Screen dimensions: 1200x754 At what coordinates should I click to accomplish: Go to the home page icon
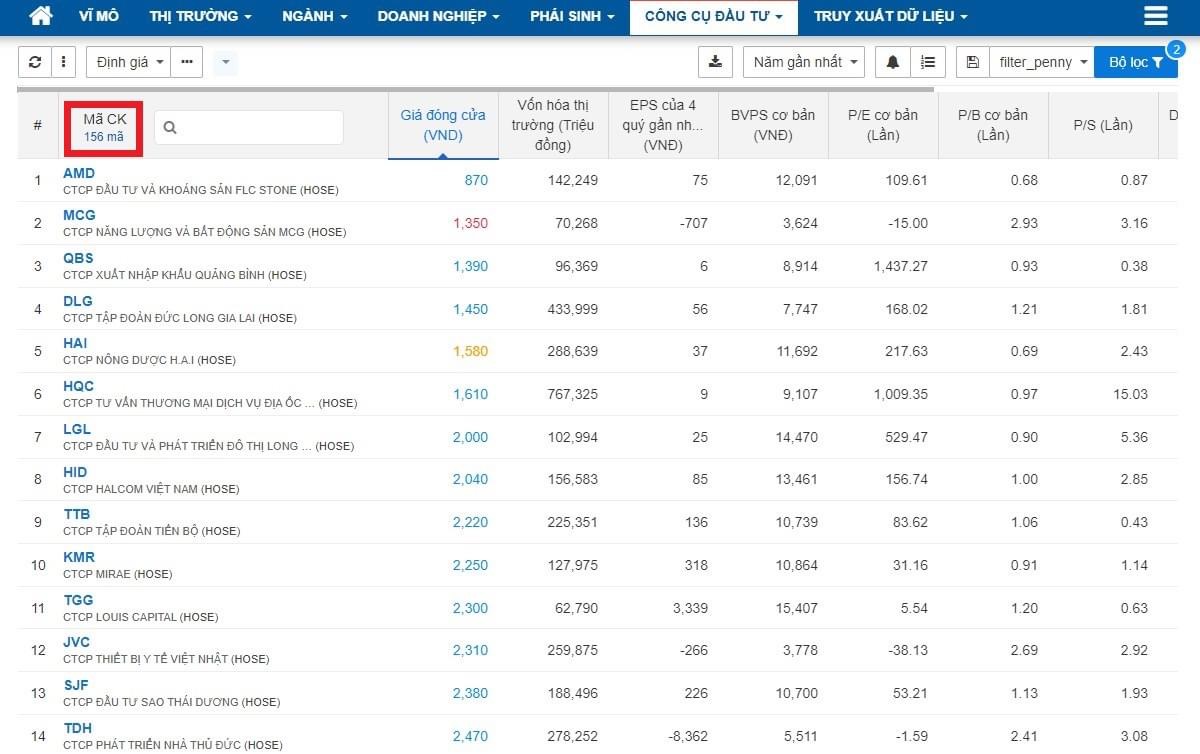[41, 16]
